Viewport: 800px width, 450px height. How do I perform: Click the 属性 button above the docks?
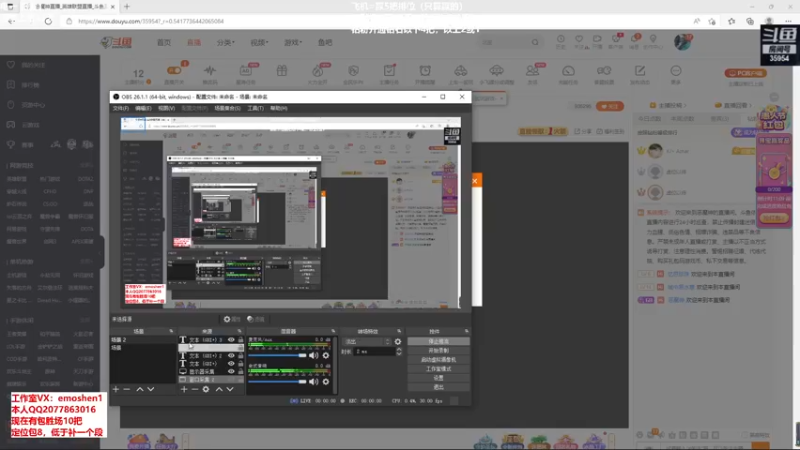click(x=232, y=319)
